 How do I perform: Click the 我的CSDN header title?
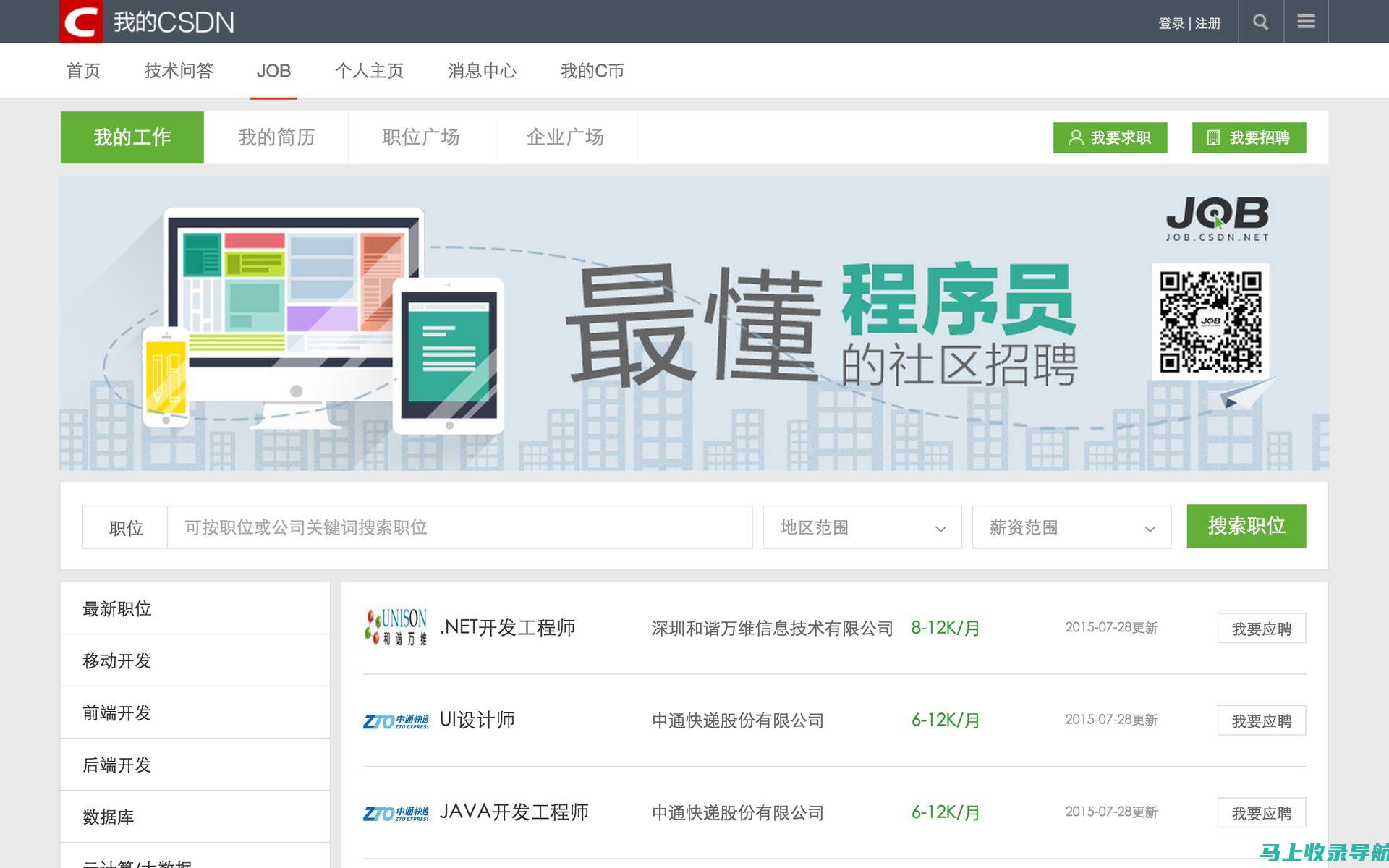pos(174,22)
